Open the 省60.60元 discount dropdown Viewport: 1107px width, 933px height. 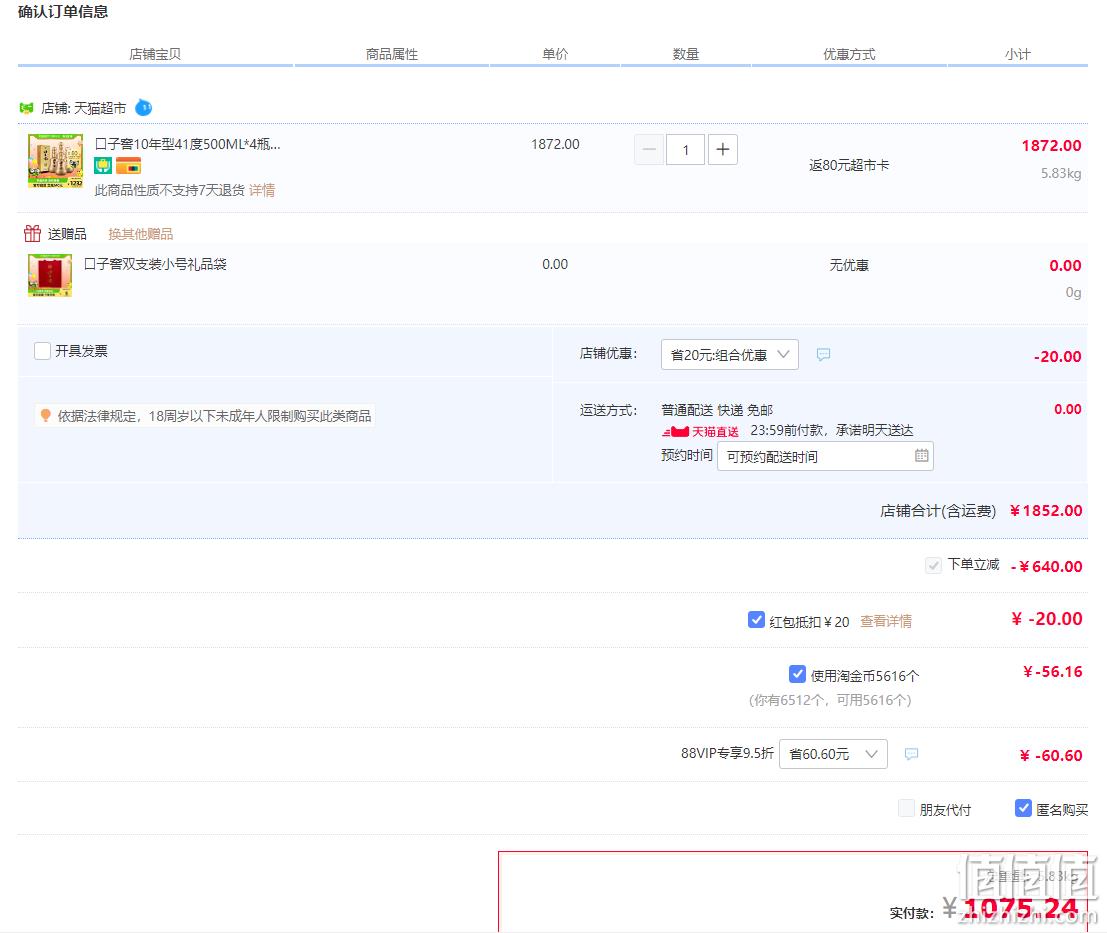833,754
